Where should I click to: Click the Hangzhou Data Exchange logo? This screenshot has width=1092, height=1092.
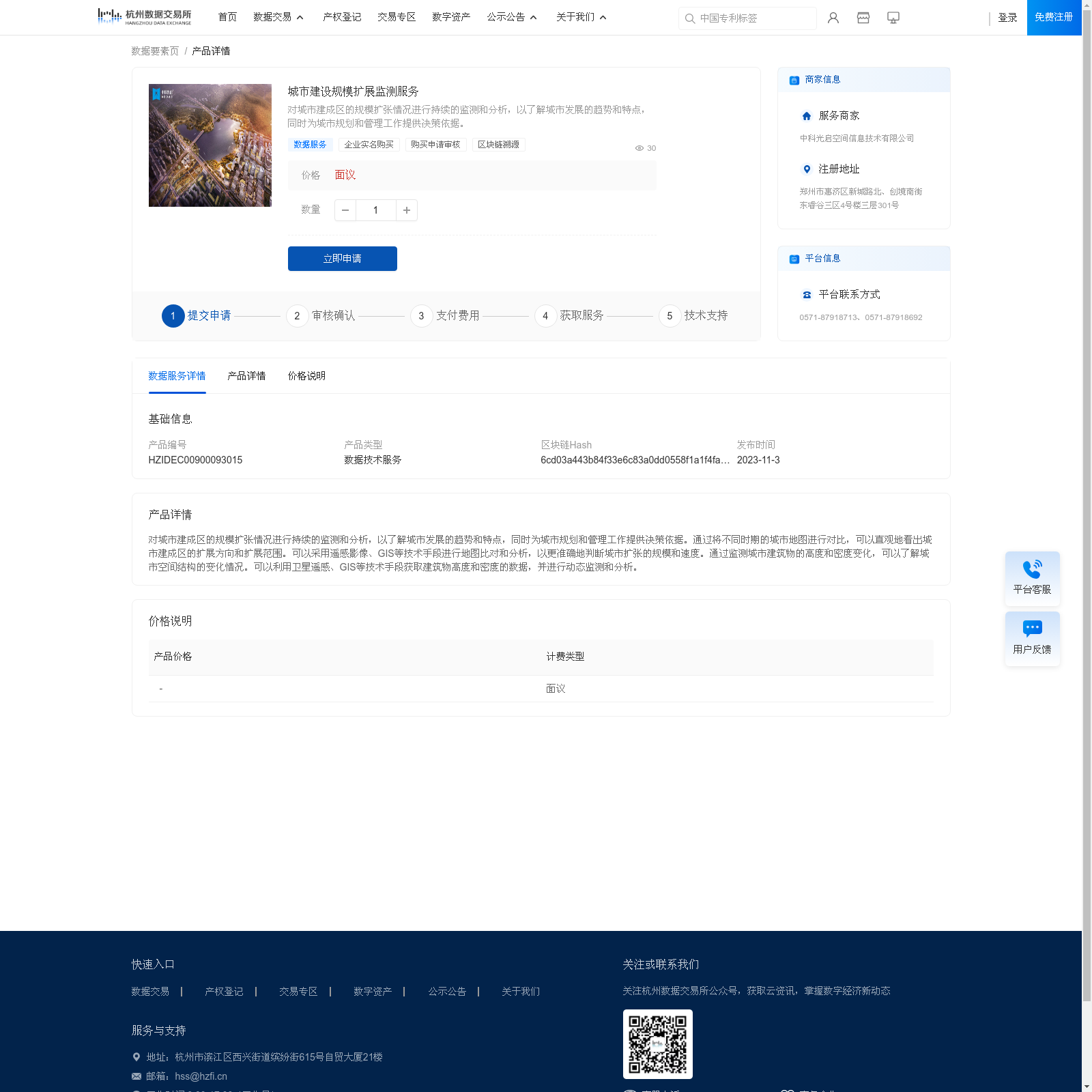[x=145, y=17]
